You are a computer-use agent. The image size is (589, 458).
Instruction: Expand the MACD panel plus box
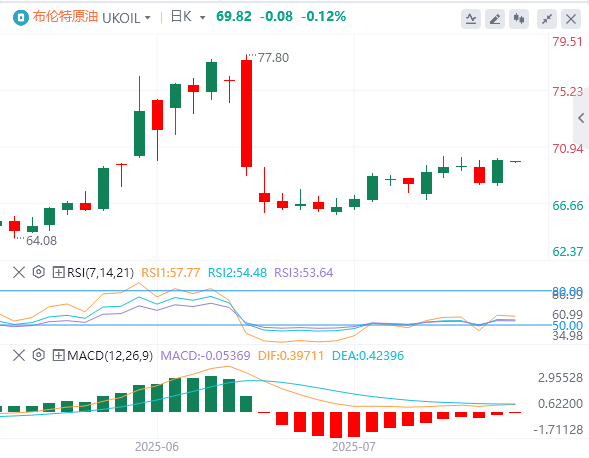pos(58,355)
